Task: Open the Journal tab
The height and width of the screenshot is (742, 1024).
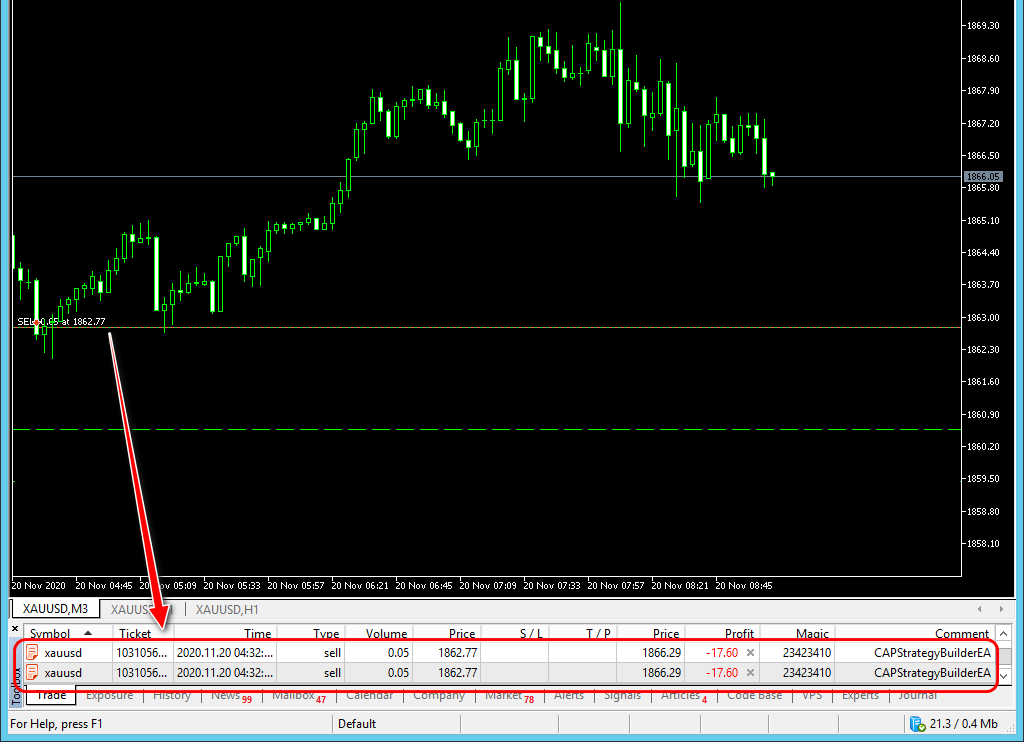Action: coord(917,695)
